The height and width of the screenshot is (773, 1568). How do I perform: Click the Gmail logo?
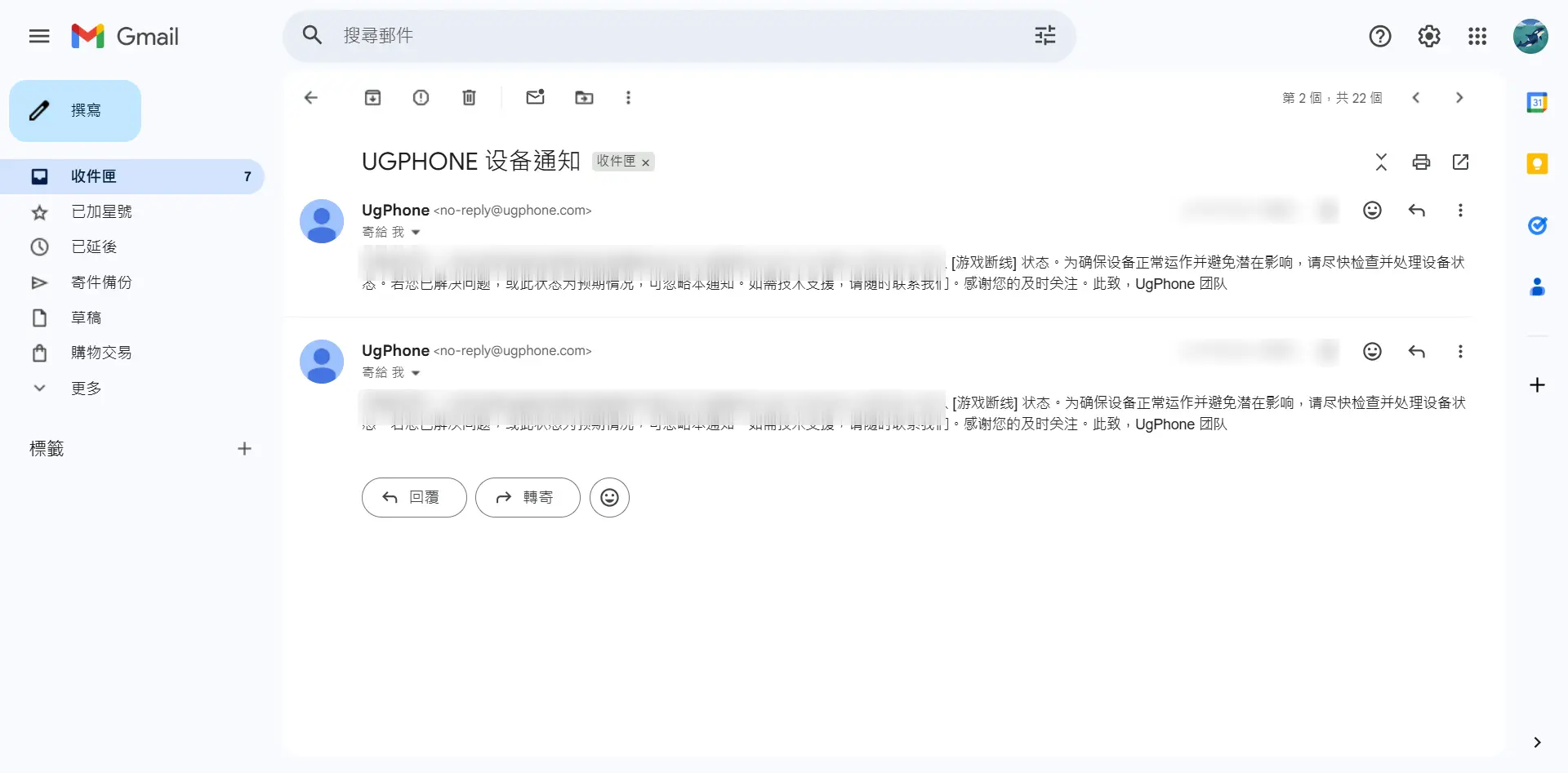pyautogui.click(x=125, y=36)
